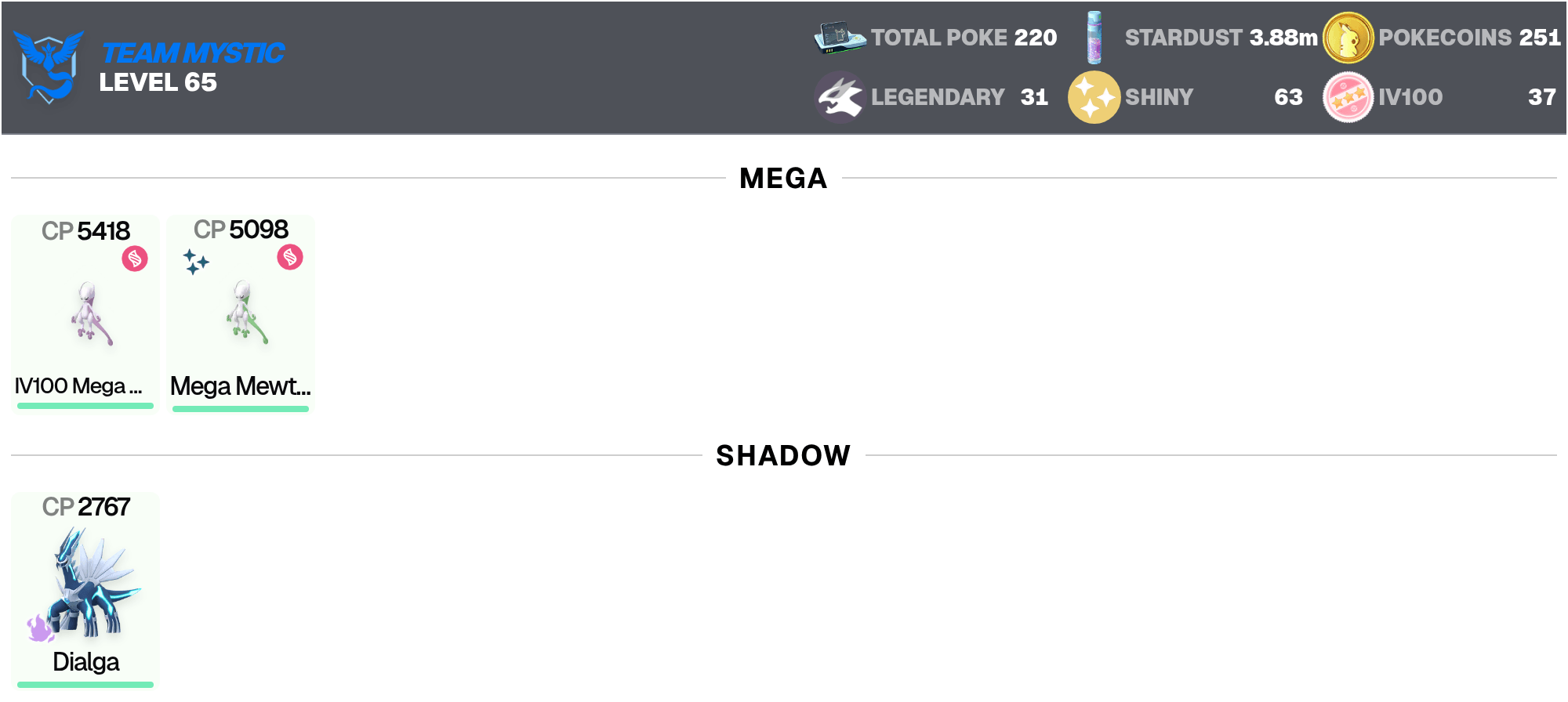Click the purple shadow flame on Dialga
The height and width of the screenshot is (702, 1568).
click(x=39, y=628)
